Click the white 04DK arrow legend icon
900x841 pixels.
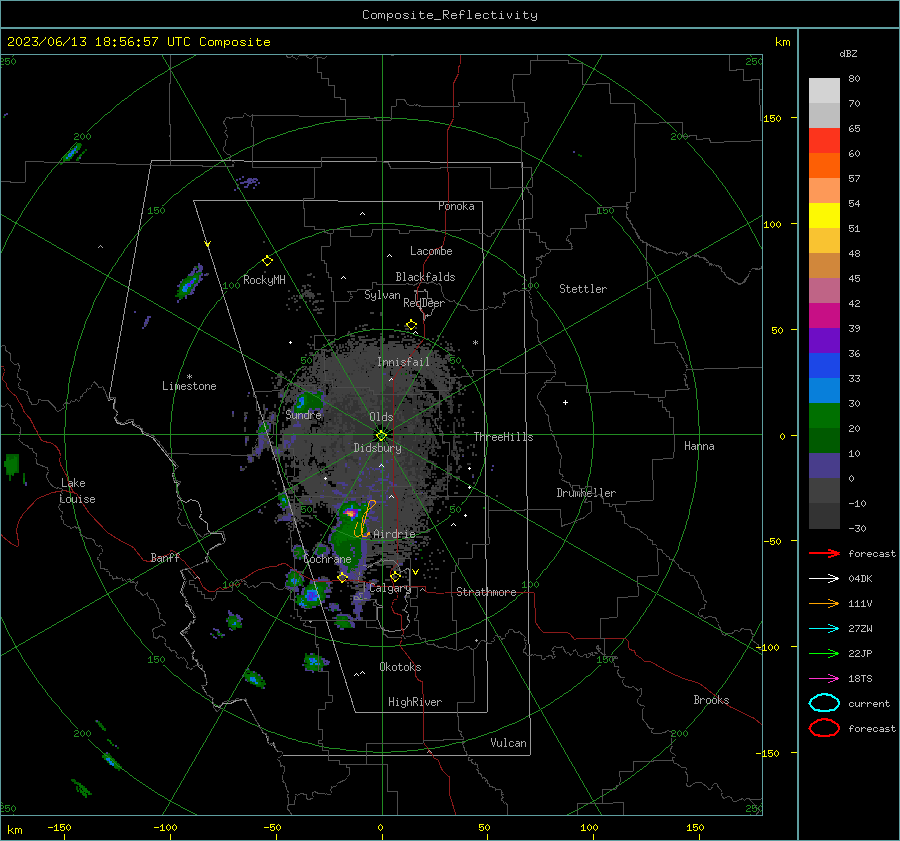(x=824, y=579)
